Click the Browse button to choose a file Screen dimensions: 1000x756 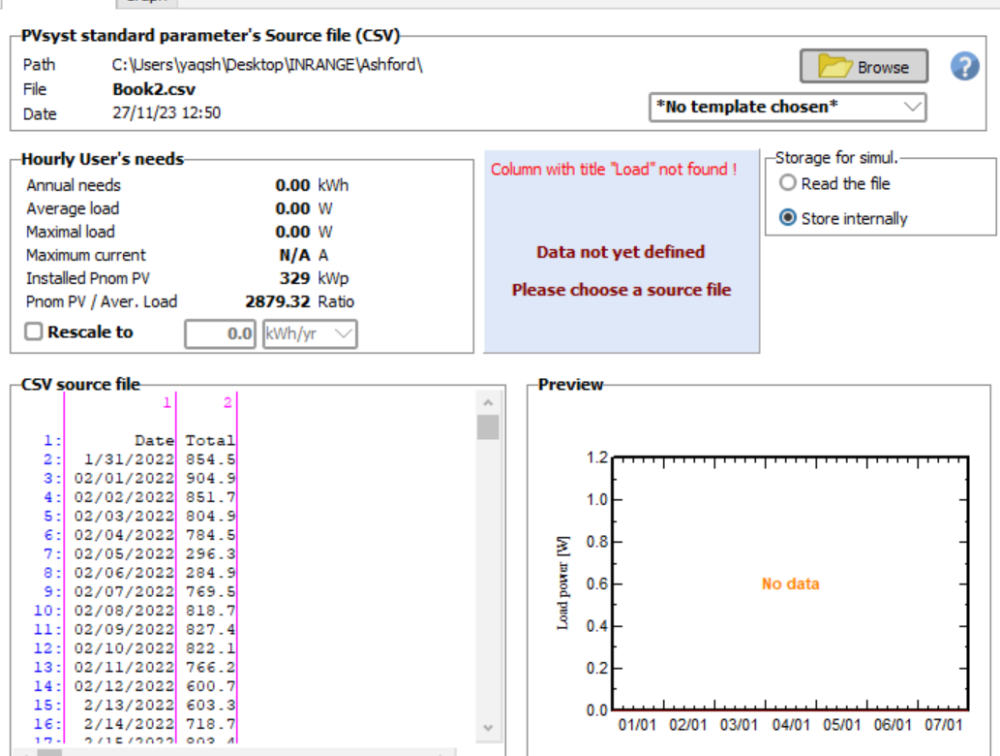[864, 67]
